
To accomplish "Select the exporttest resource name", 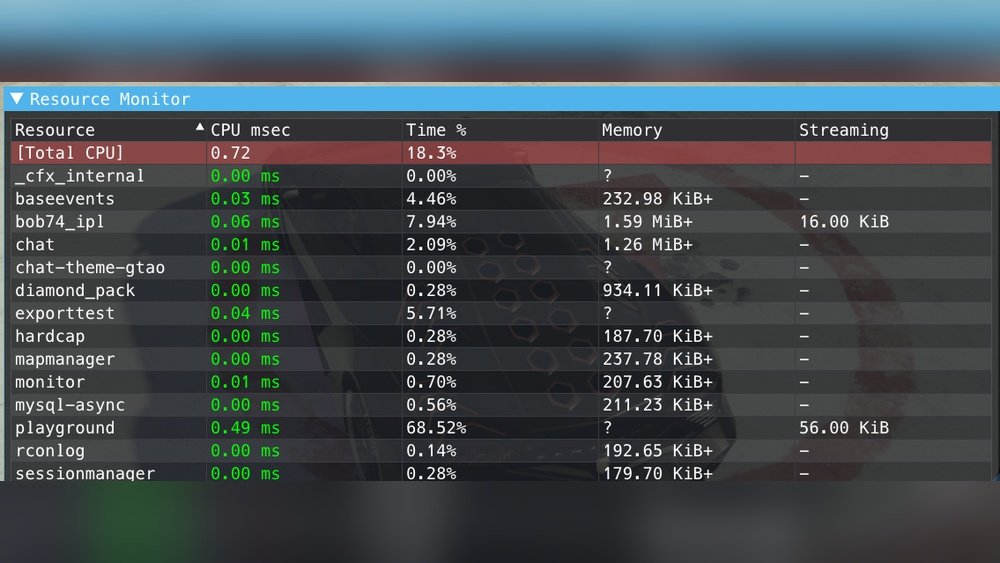I will [65, 313].
